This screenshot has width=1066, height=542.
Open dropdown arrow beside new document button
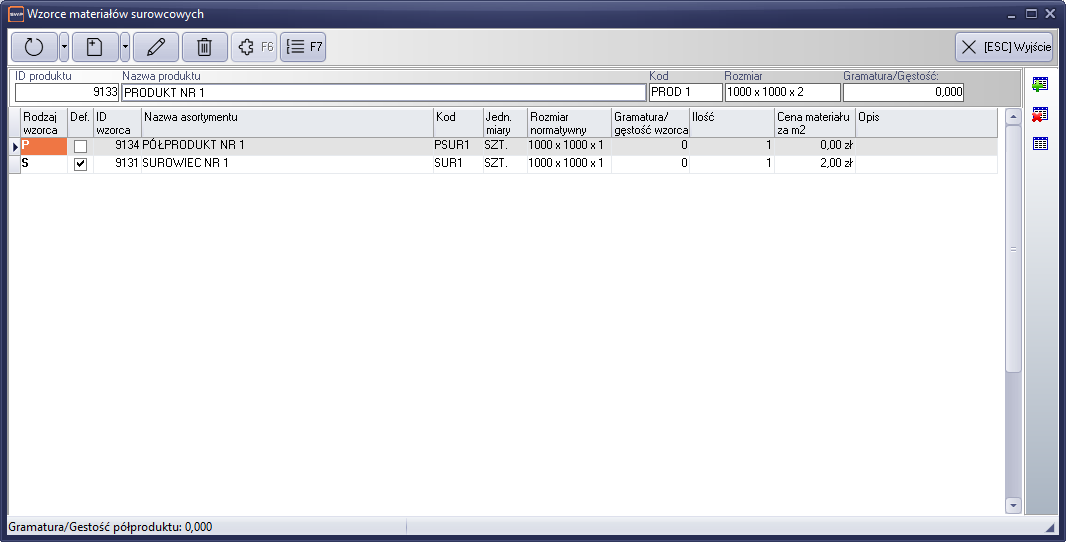click(125, 47)
